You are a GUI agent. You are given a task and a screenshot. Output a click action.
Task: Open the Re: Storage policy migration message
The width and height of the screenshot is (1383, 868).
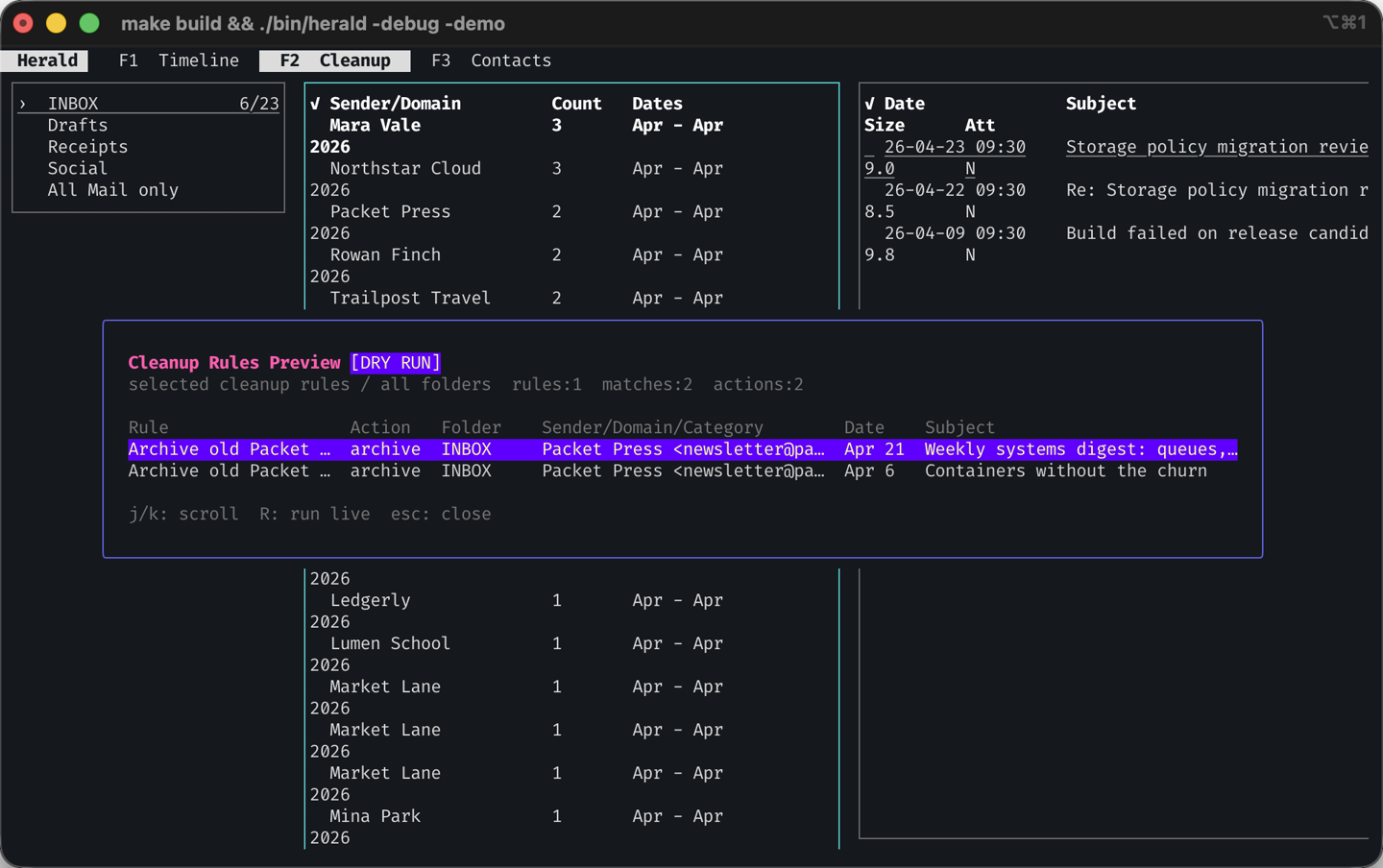click(1217, 190)
